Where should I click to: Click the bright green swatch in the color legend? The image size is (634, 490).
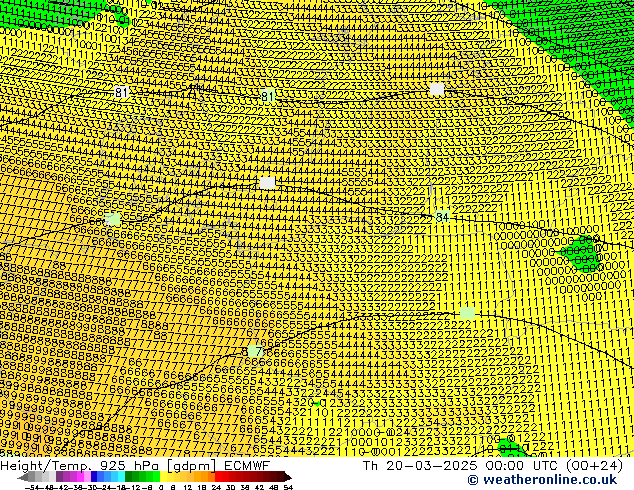point(156,476)
